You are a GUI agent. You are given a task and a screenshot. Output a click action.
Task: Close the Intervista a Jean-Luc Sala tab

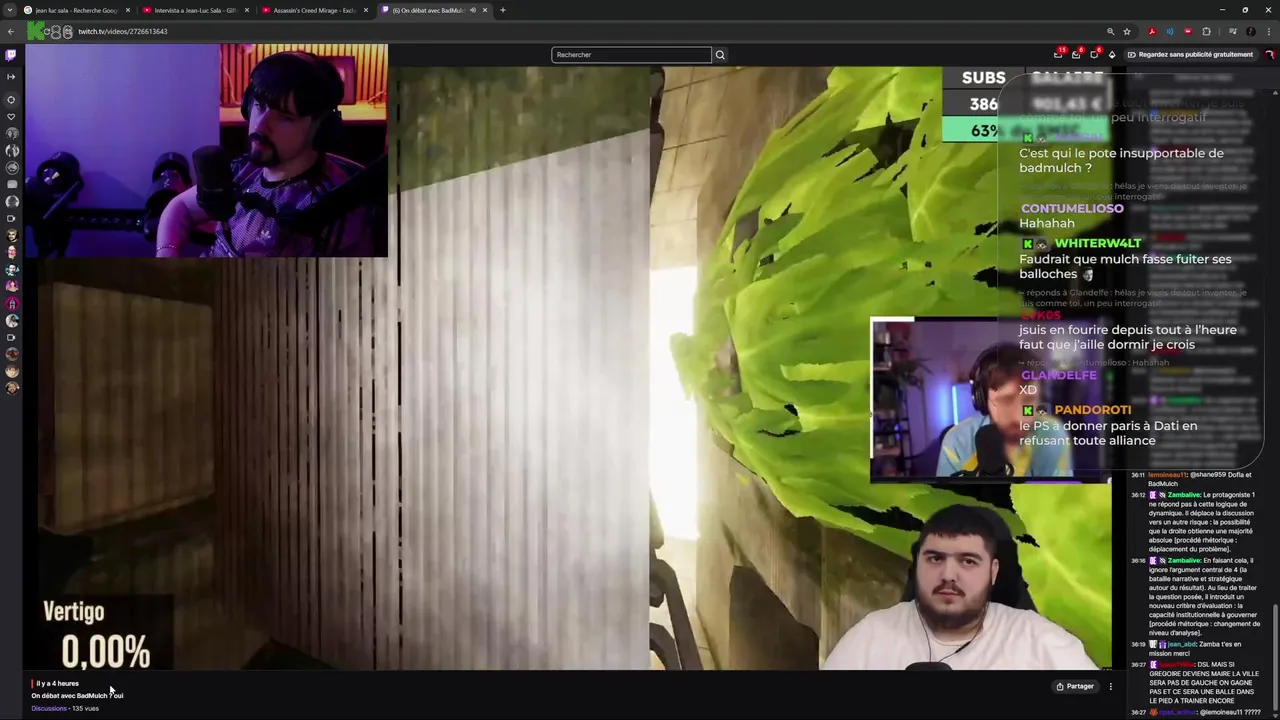tap(247, 10)
